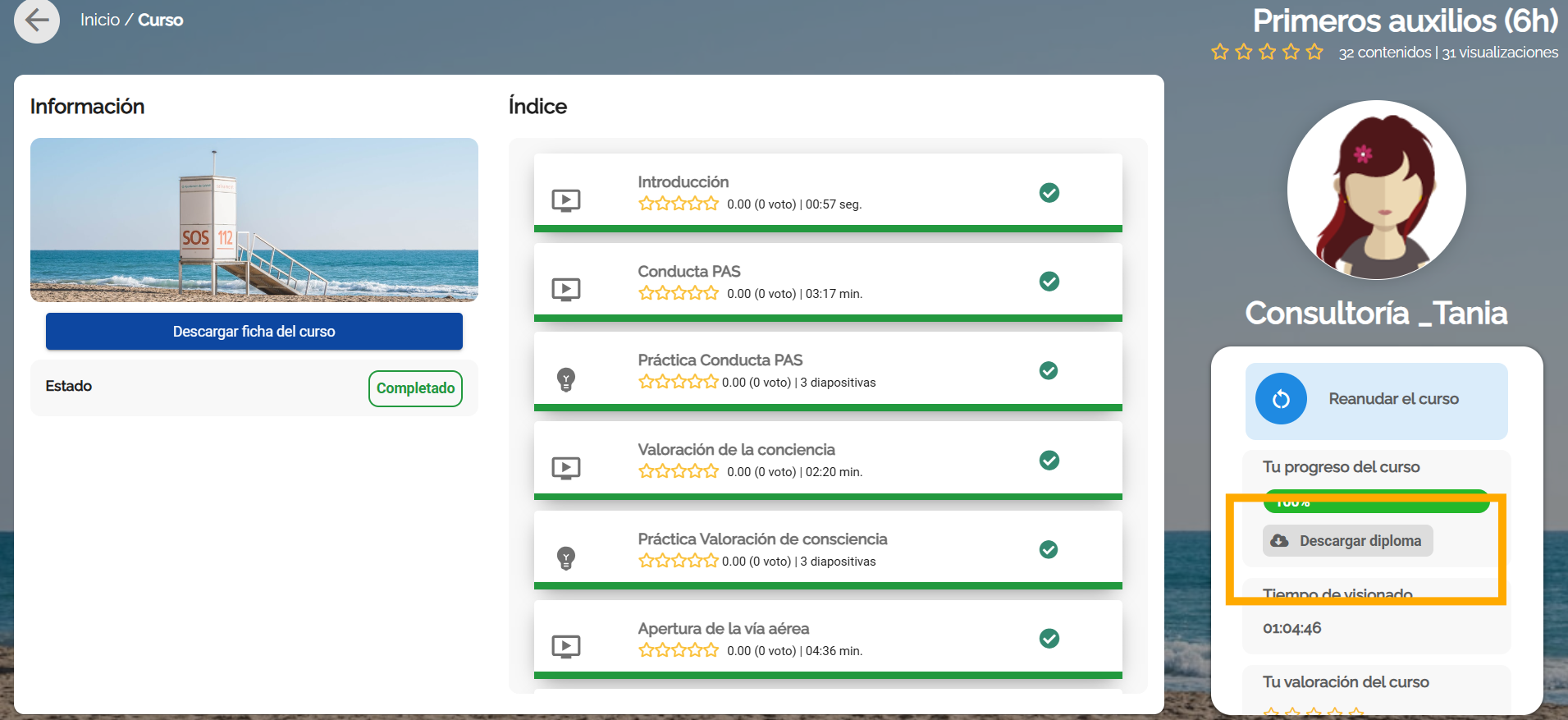Click the green course progress bar
The height and width of the screenshot is (720, 1568).
click(x=1376, y=502)
